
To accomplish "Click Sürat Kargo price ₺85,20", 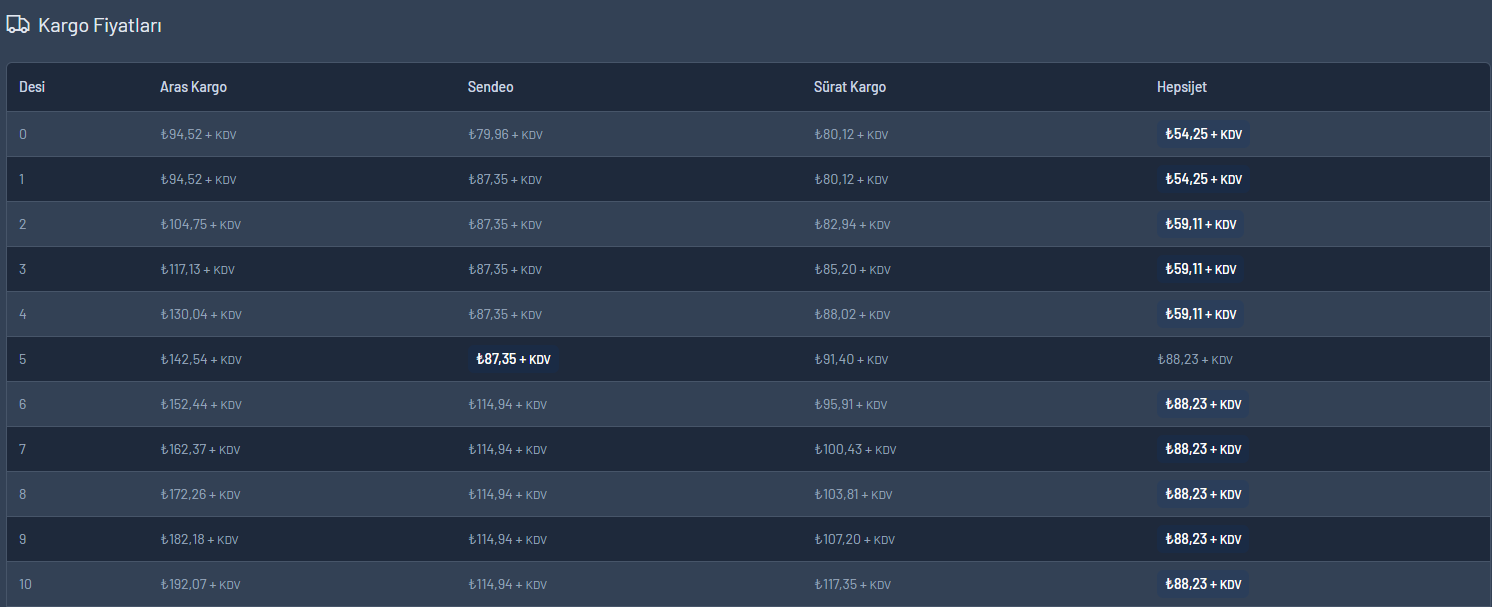I will (x=852, y=269).
